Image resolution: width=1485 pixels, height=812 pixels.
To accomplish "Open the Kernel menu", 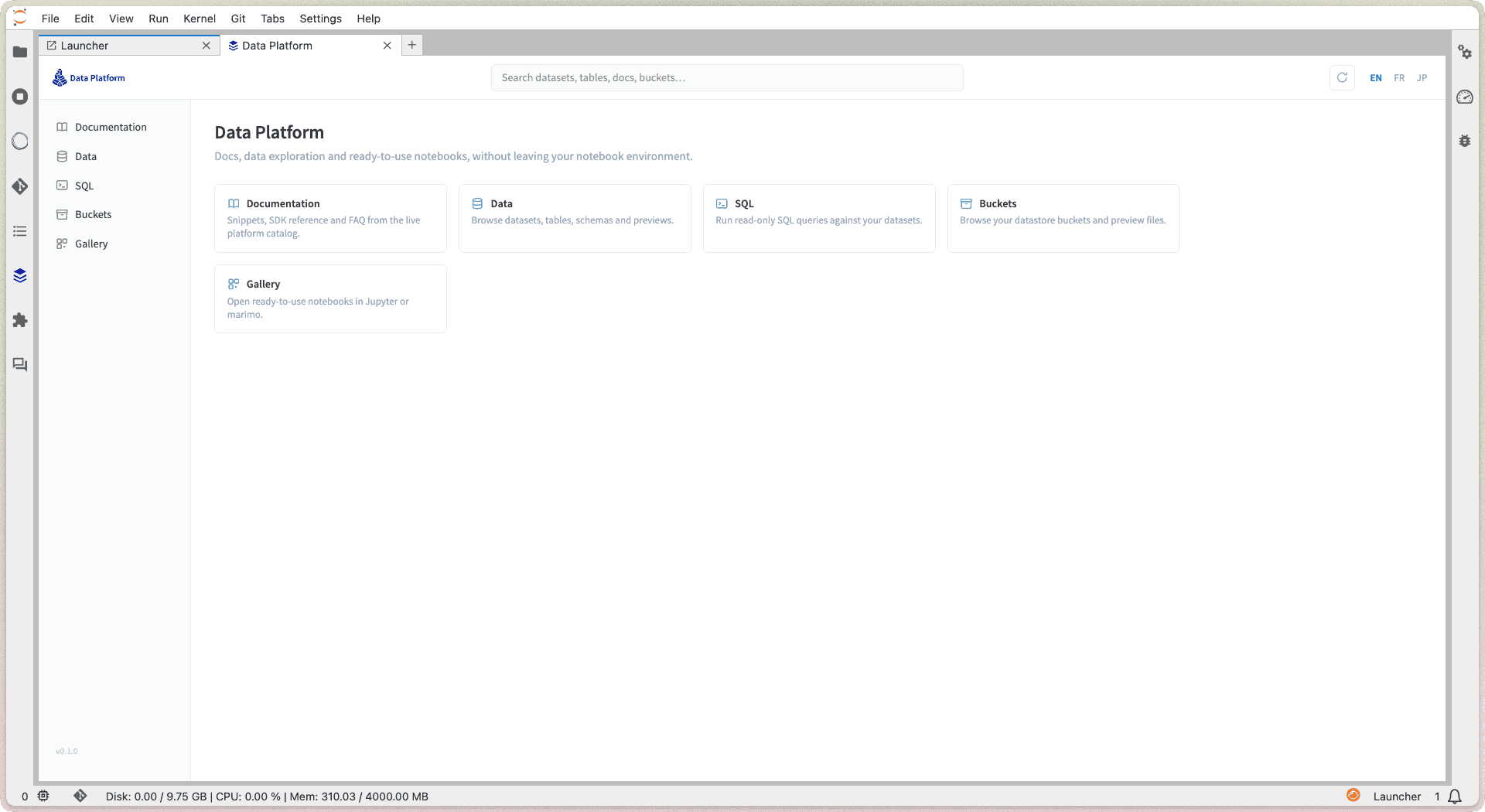I will 200,19.
